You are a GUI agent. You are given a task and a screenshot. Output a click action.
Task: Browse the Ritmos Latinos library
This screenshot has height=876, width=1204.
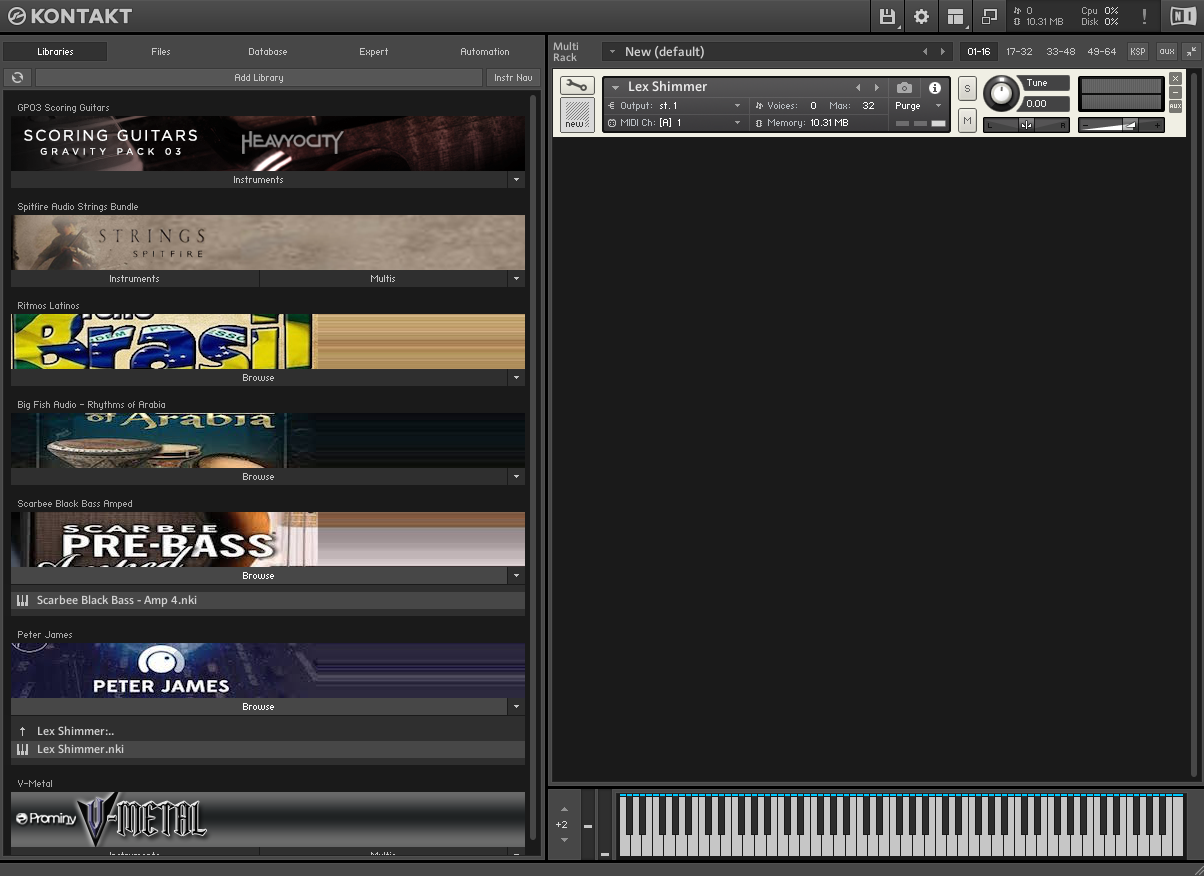259,378
